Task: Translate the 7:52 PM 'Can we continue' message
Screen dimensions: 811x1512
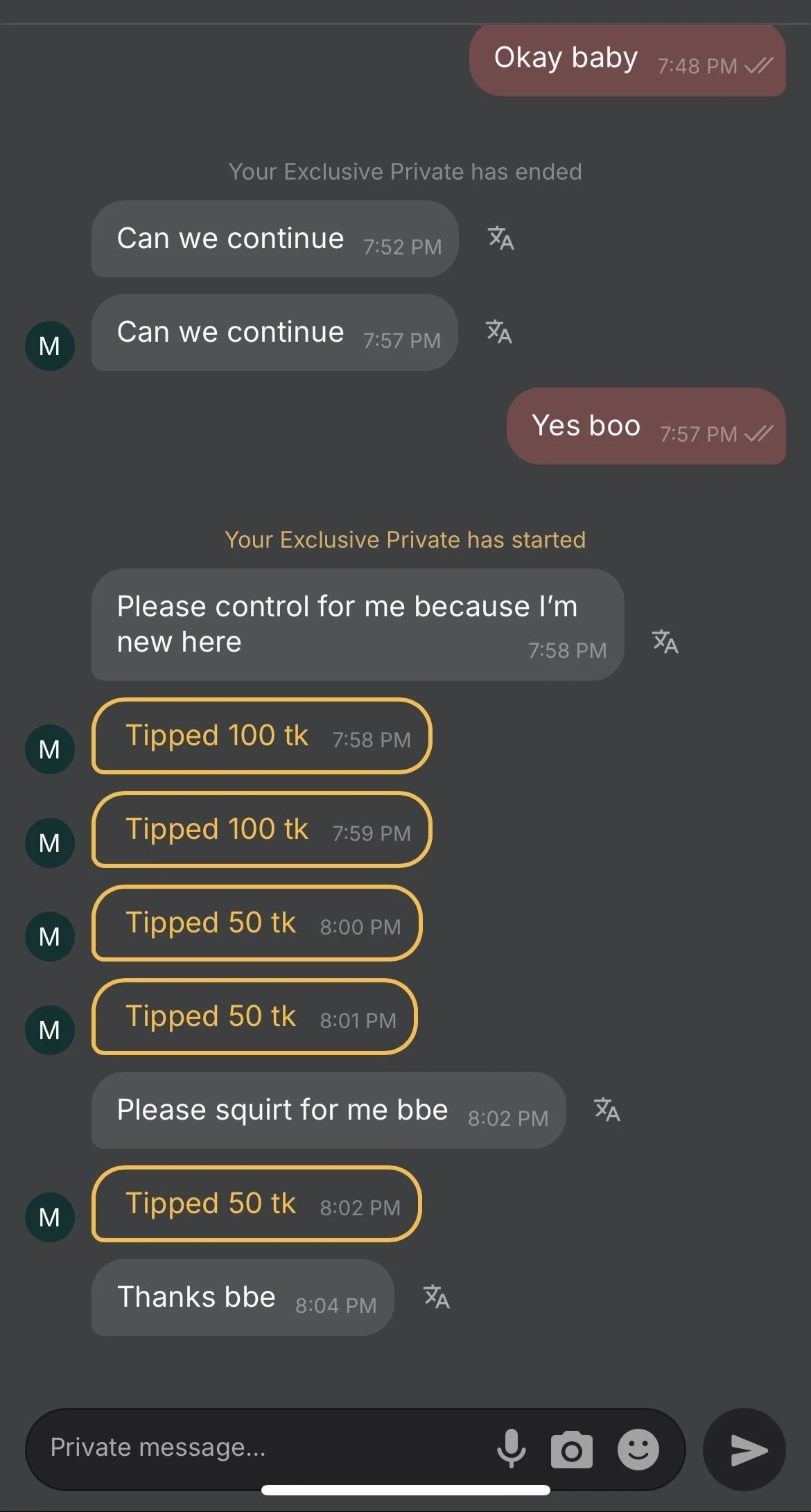Action: [500, 238]
